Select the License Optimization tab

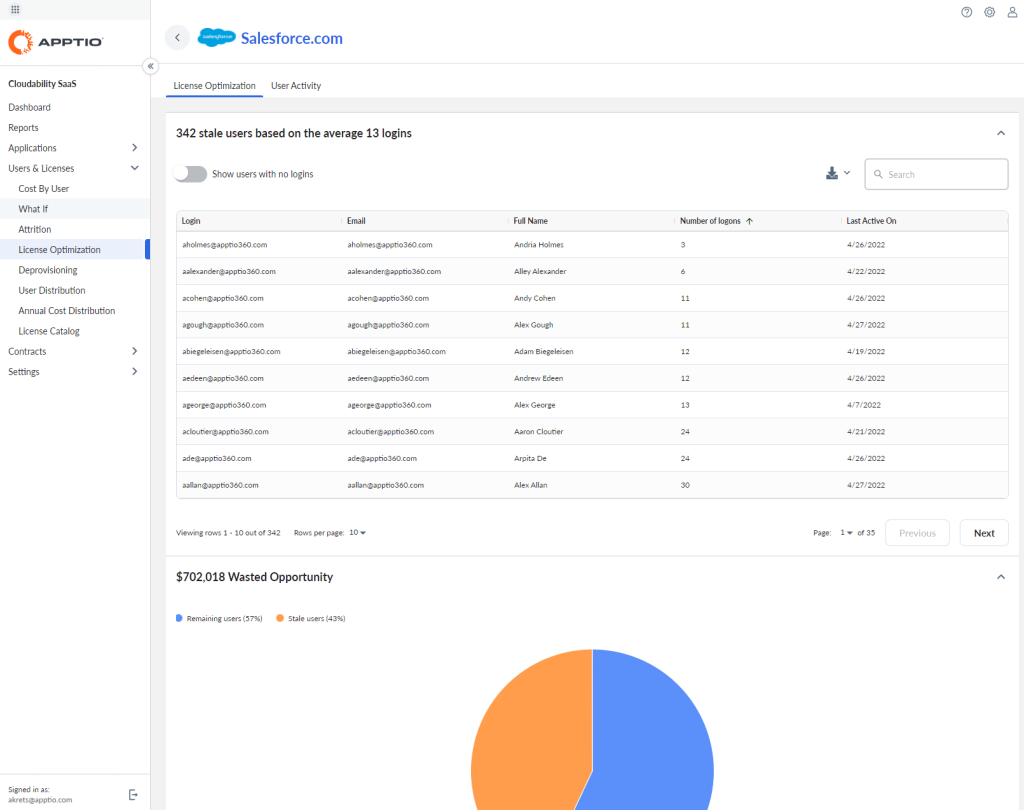tap(213, 86)
